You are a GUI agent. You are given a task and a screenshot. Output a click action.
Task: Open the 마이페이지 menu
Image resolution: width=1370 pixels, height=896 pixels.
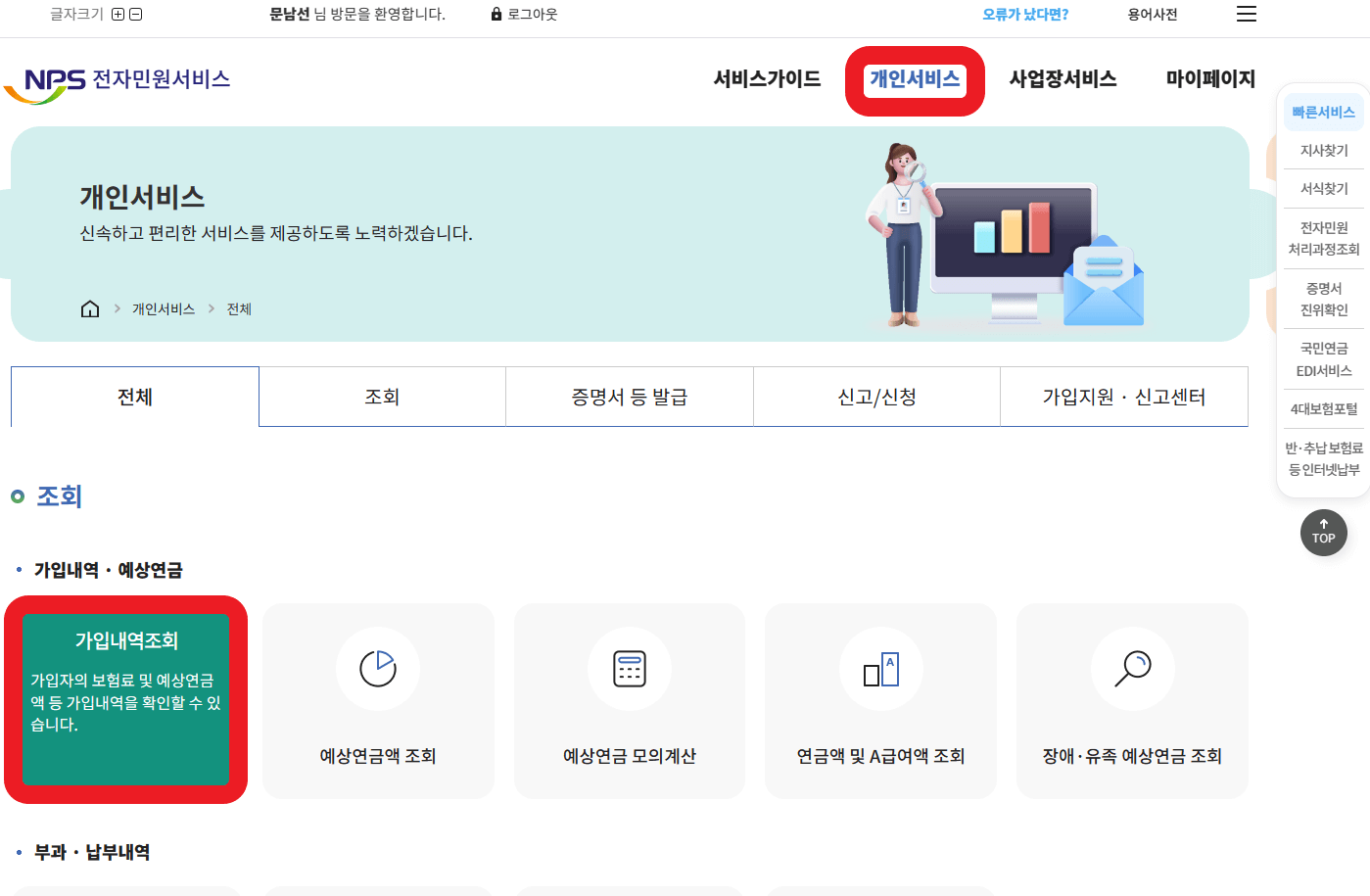[x=1211, y=79]
